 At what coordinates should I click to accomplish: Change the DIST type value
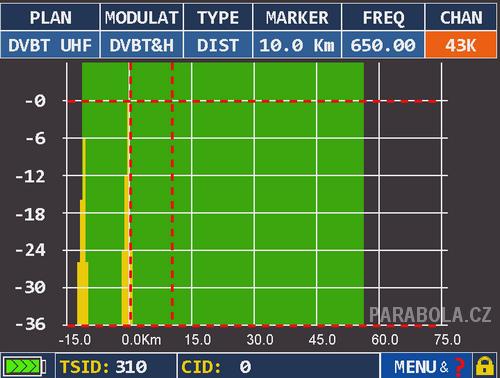coord(218,45)
